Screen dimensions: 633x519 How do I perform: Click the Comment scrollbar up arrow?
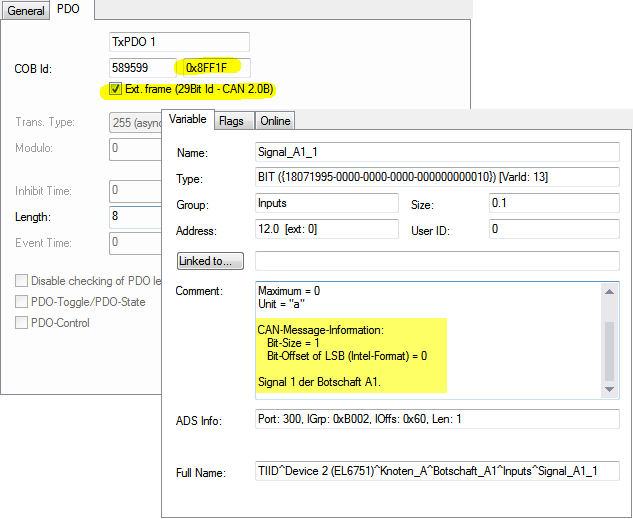pos(610,292)
